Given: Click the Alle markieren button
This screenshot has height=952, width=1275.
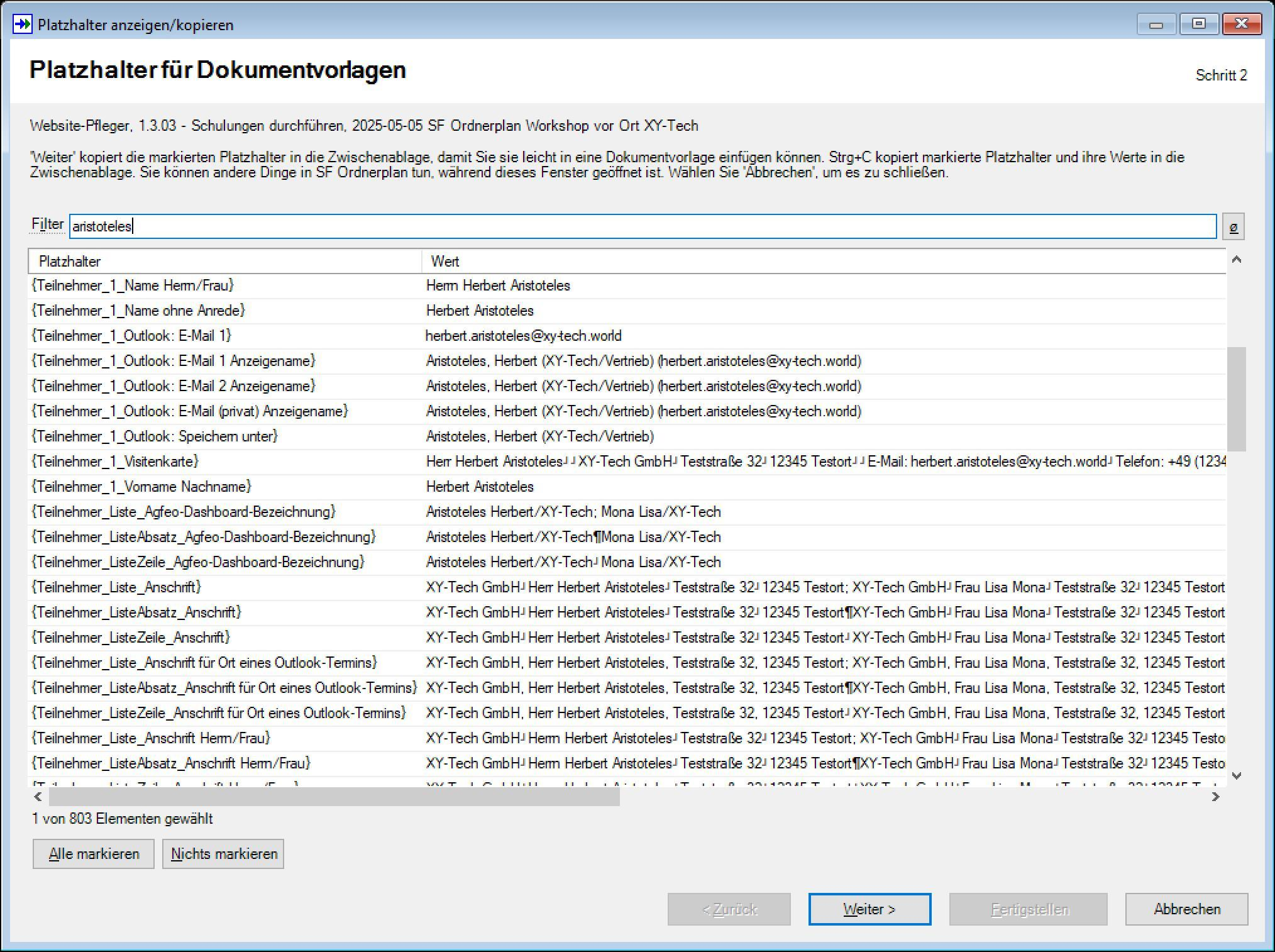Looking at the screenshot, I should (94, 854).
